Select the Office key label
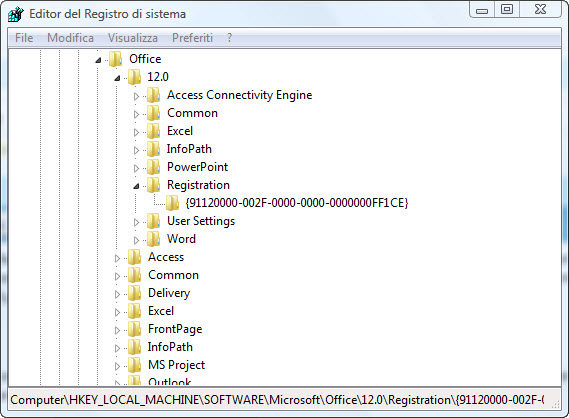 (x=145, y=59)
